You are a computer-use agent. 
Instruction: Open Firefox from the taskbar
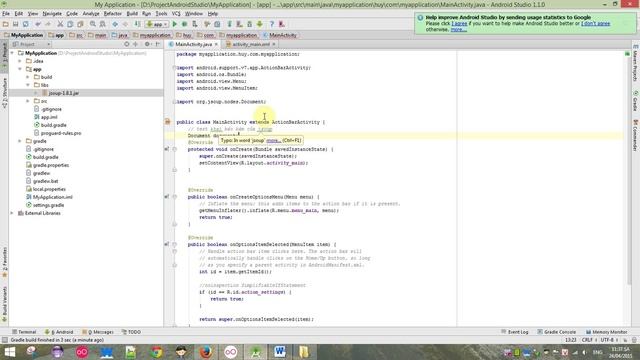tap(206, 352)
